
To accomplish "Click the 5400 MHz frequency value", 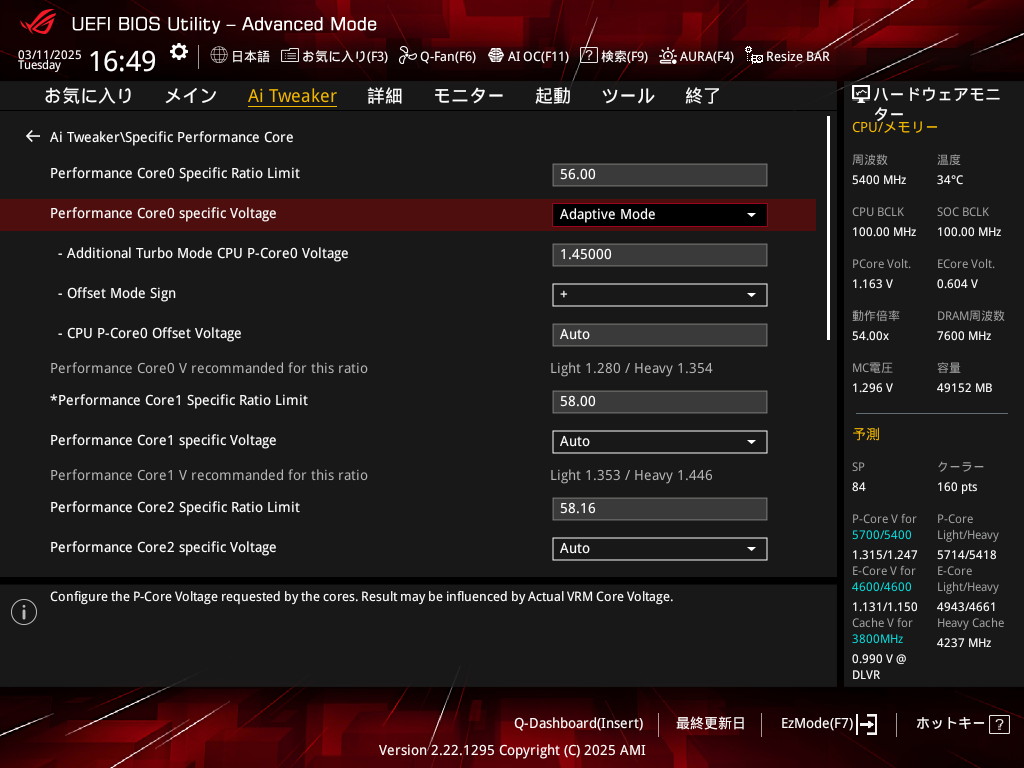I will (x=879, y=180).
